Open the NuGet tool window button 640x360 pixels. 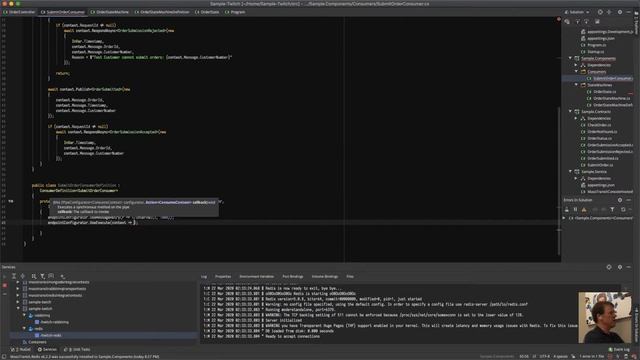(x=21, y=349)
